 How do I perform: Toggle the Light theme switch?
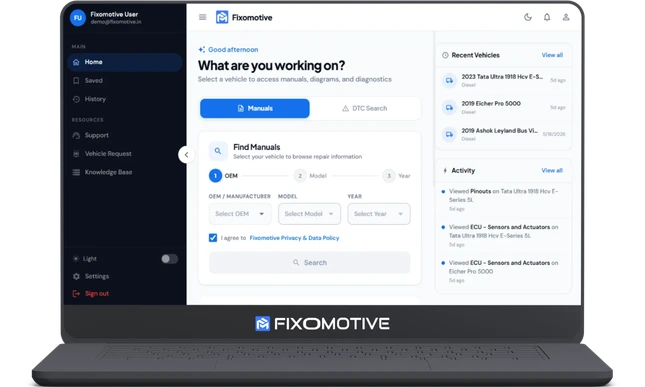[x=169, y=259]
